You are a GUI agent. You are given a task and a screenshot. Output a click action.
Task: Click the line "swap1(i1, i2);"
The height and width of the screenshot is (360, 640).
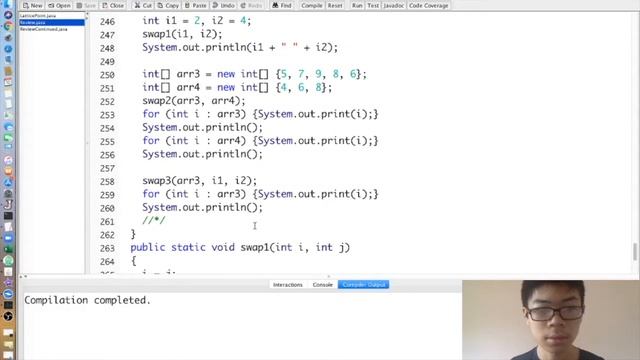pos(182,34)
